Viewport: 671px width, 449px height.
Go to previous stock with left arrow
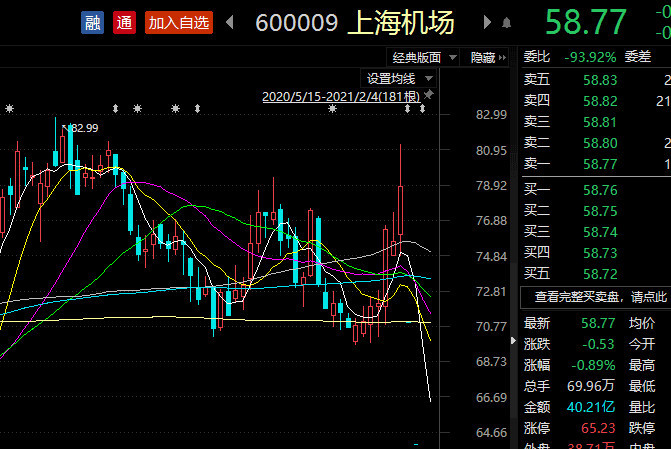tap(230, 22)
